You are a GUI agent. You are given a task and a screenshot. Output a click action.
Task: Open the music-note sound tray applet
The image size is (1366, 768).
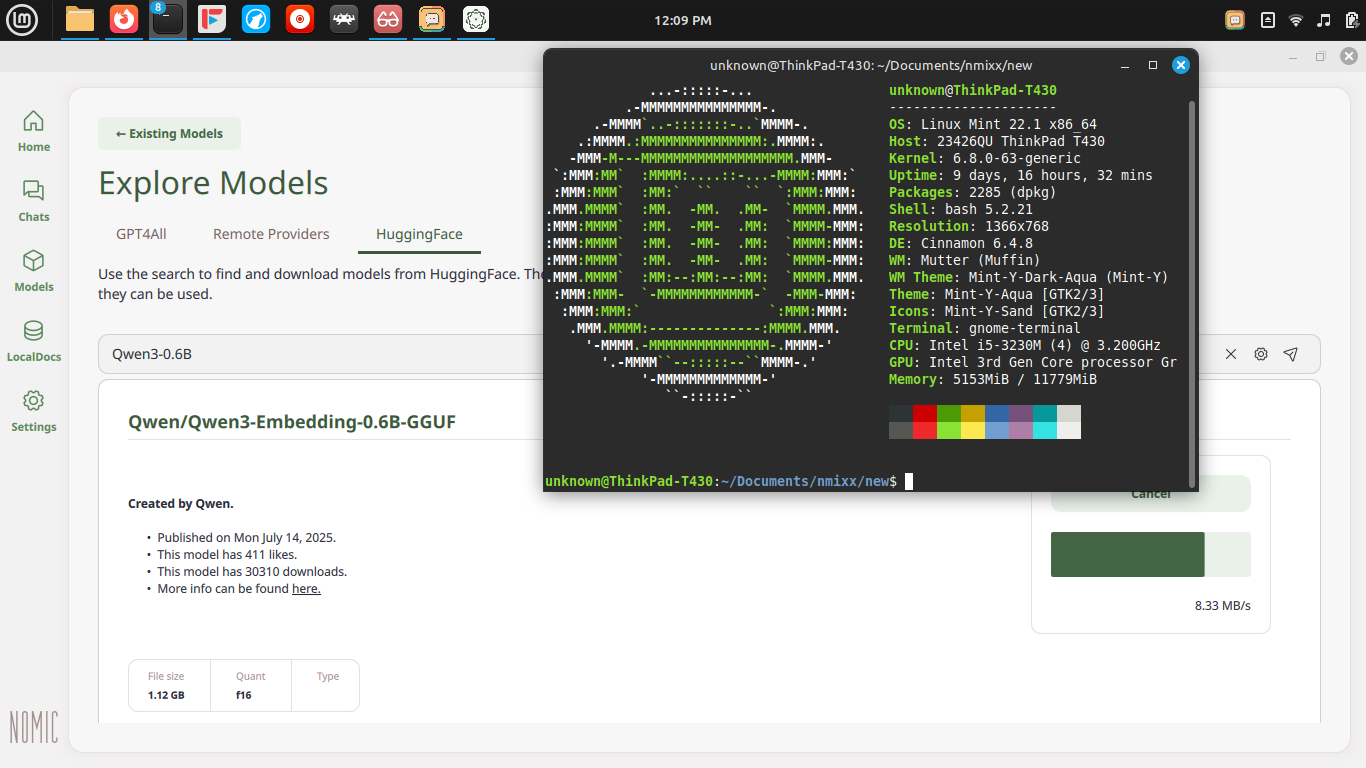pyautogui.click(x=1324, y=20)
